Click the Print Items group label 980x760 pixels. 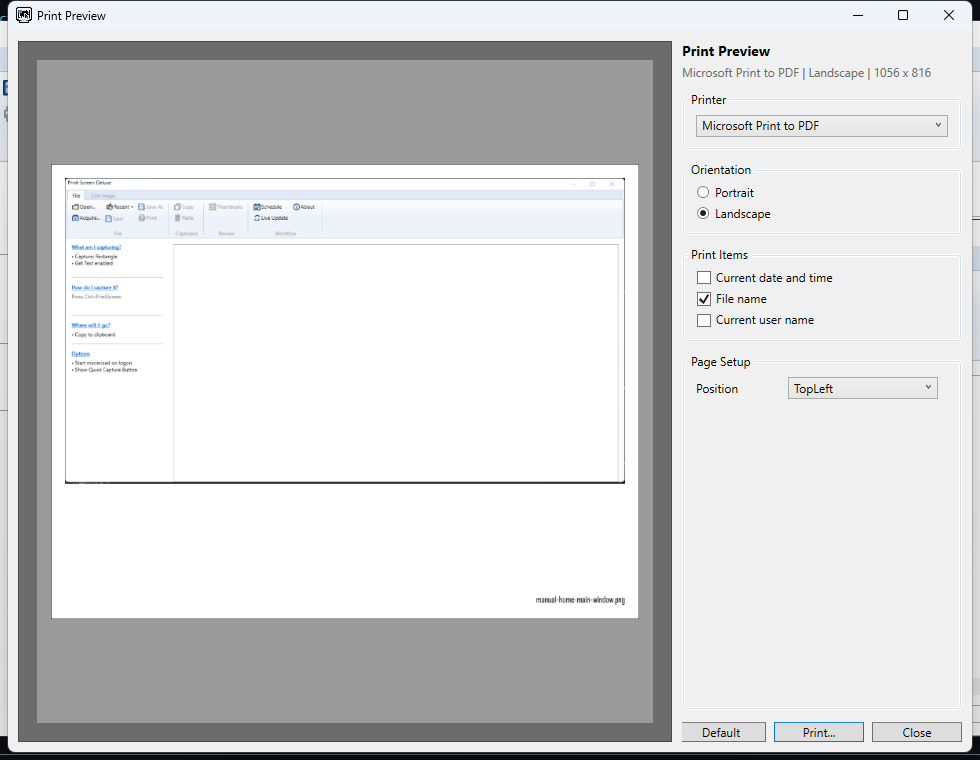coord(719,255)
